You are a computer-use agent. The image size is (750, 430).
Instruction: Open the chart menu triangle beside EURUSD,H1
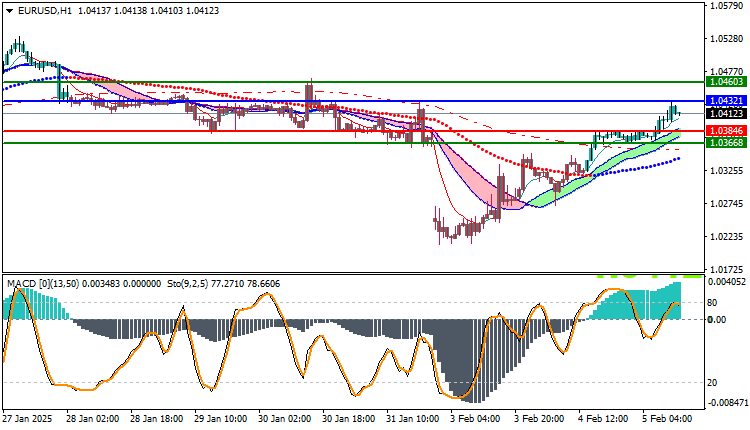10,11
